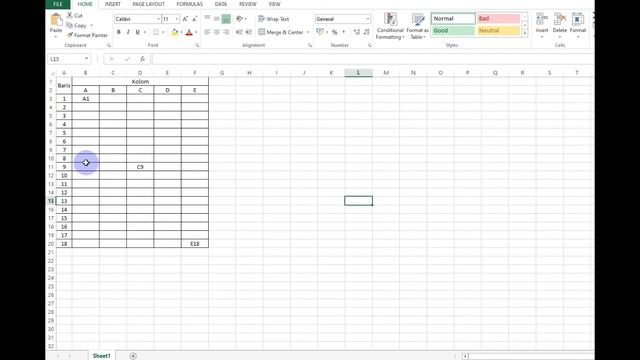This screenshot has width=640, height=360.
Task: Switch to the INSERT tab
Action: (x=112, y=4)
